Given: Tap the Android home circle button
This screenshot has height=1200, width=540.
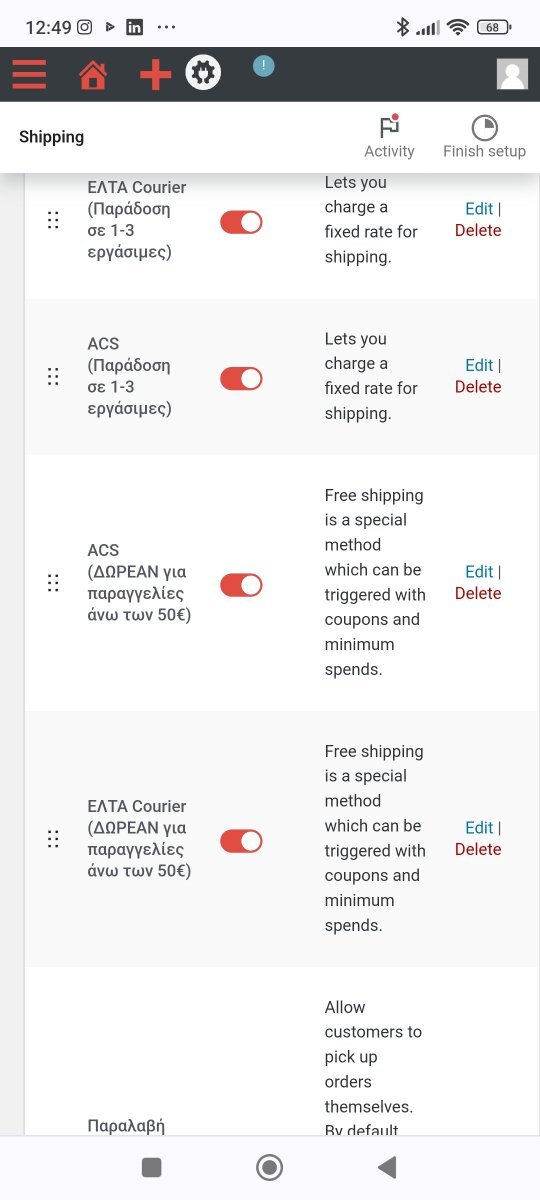Looking at the screenshot, I should tap(269, 1167).
